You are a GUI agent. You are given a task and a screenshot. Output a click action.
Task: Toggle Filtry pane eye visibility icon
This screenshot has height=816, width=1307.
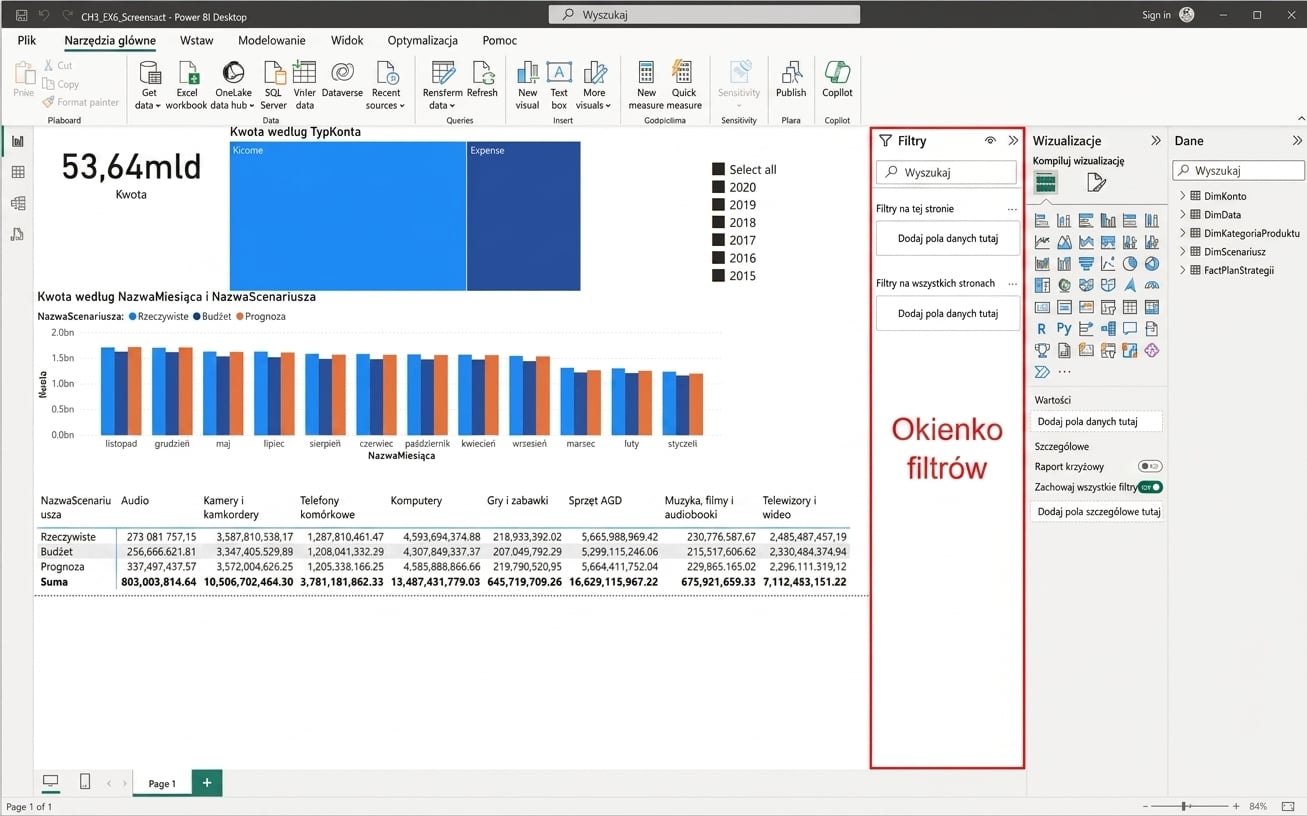tap(990, 141)
